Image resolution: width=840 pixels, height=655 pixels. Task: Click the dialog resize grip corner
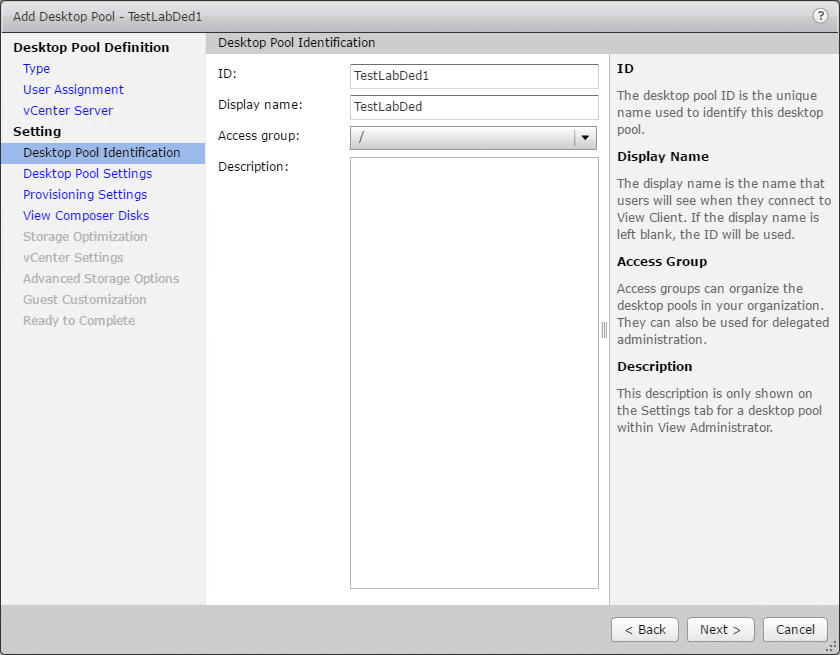[830, 646]
